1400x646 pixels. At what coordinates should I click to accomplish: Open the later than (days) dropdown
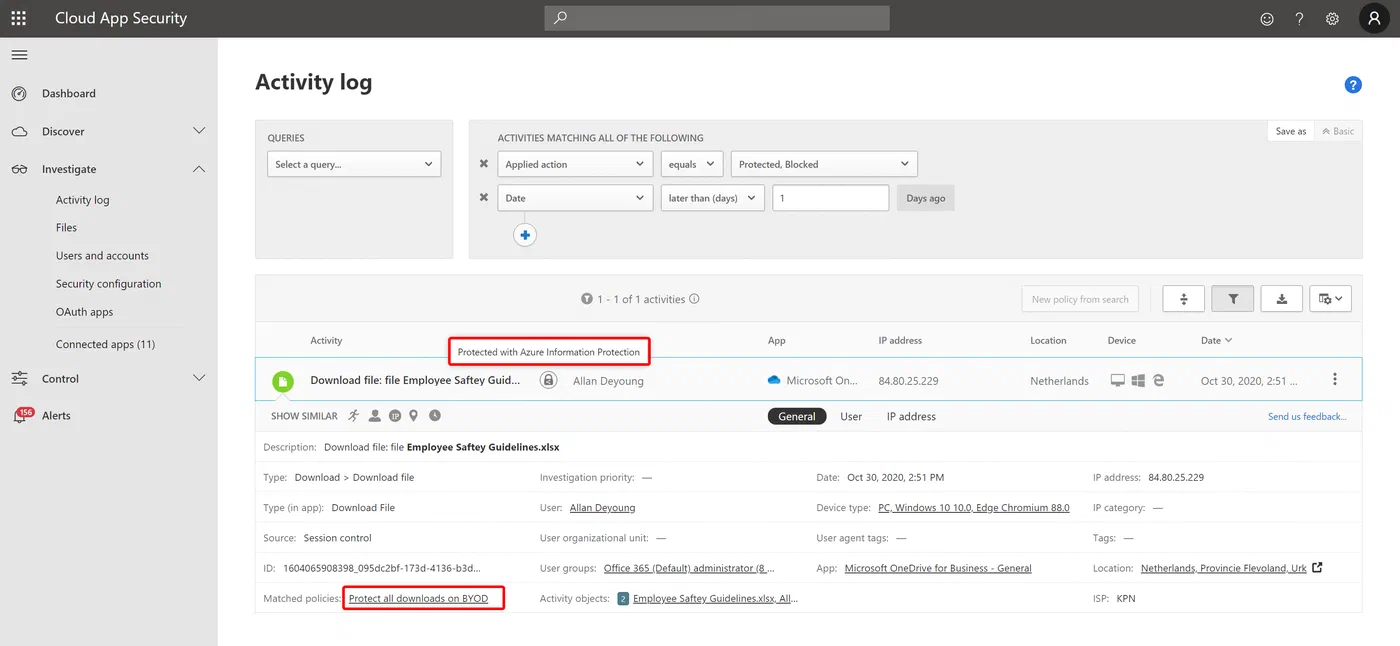[713, 198]
